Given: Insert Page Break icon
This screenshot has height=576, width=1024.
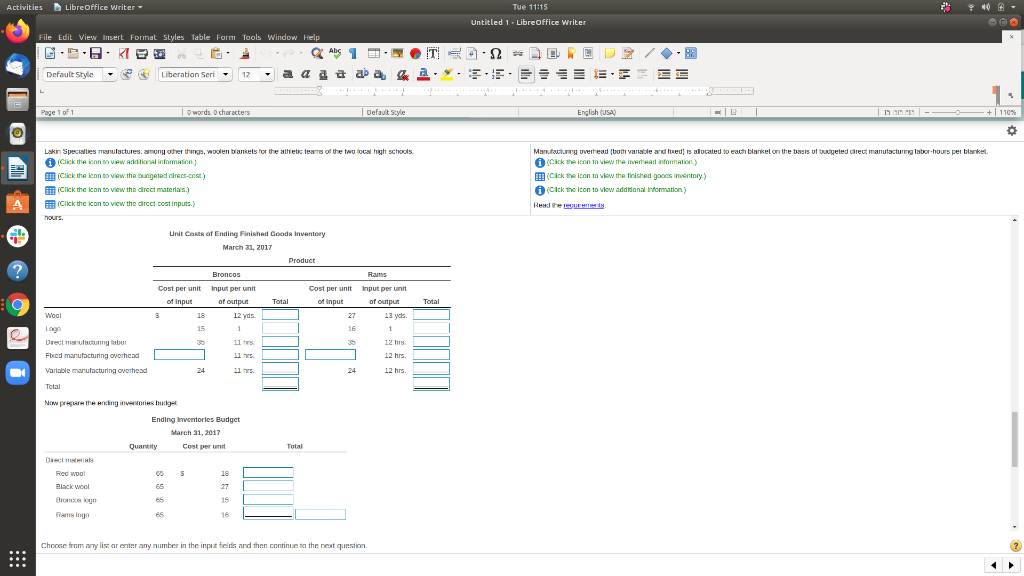Looking at the screenshot, I should point(455,54).
